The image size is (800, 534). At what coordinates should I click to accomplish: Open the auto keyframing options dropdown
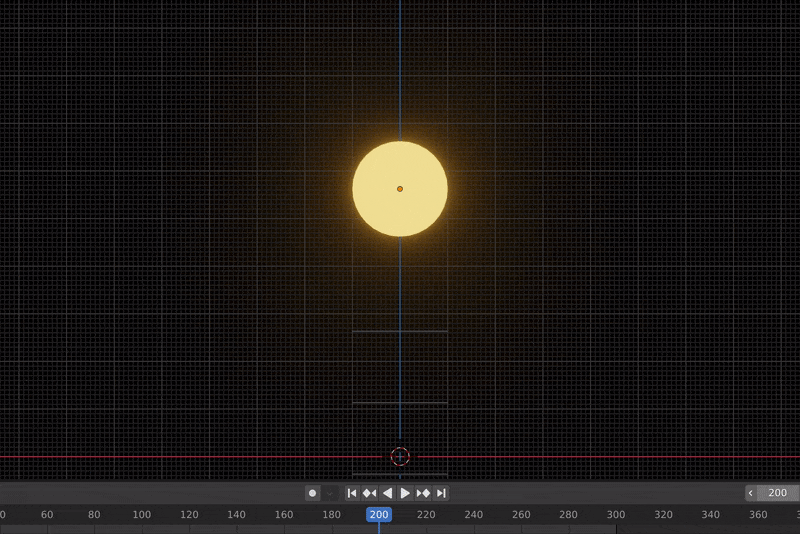coord(330,493)
